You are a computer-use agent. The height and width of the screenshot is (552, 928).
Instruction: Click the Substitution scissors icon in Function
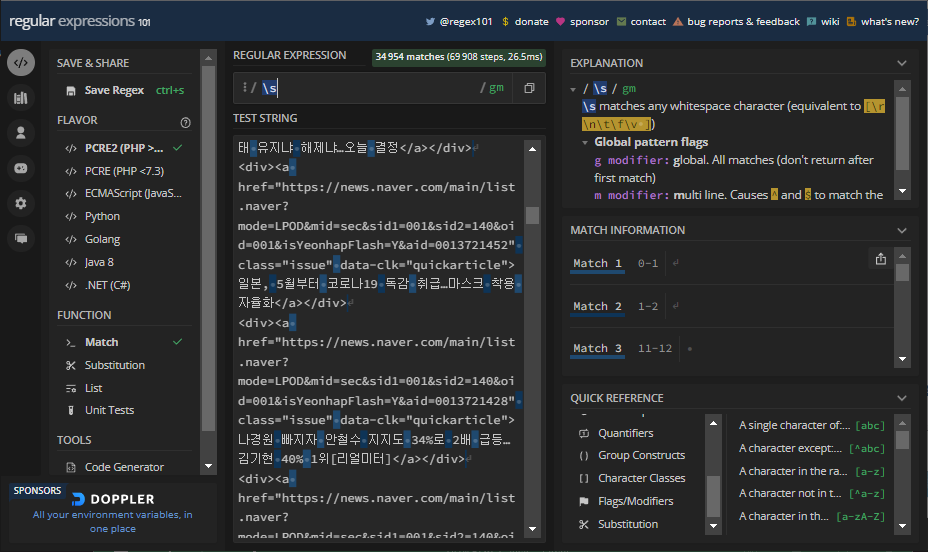tap(71, 366)
